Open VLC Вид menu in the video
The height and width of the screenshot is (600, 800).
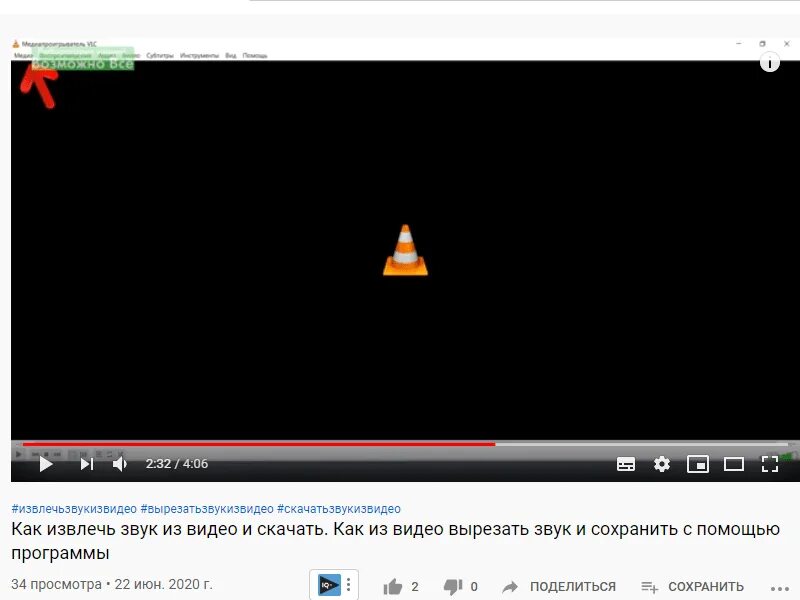point(231,55)
